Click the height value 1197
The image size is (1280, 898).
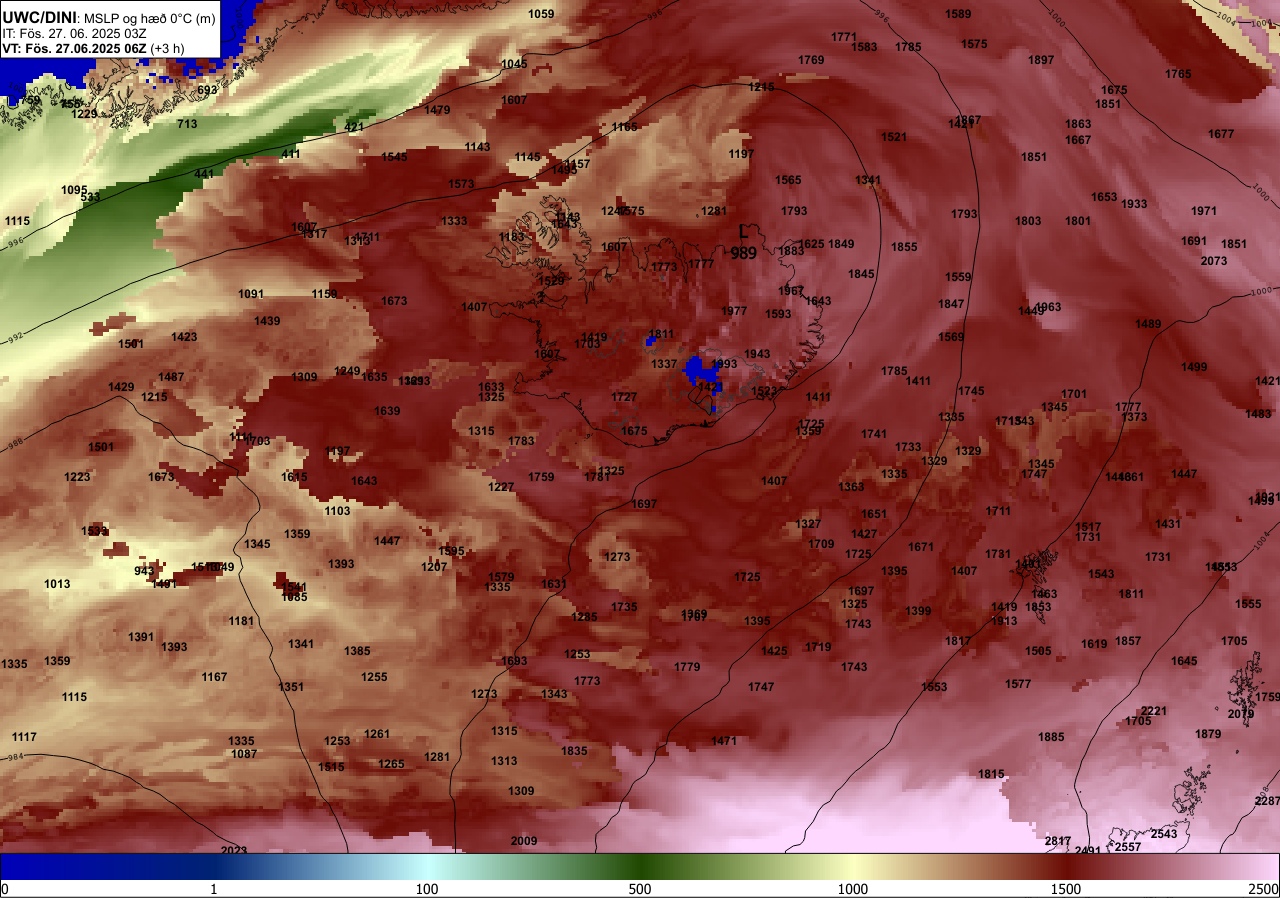pos(741,154)
